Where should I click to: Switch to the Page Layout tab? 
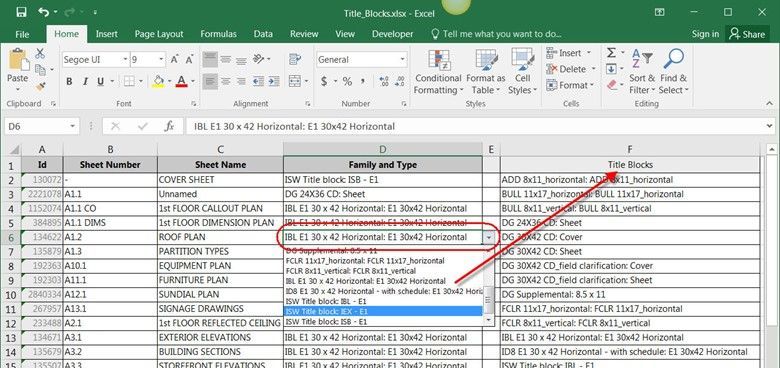(x=159, y=34)
